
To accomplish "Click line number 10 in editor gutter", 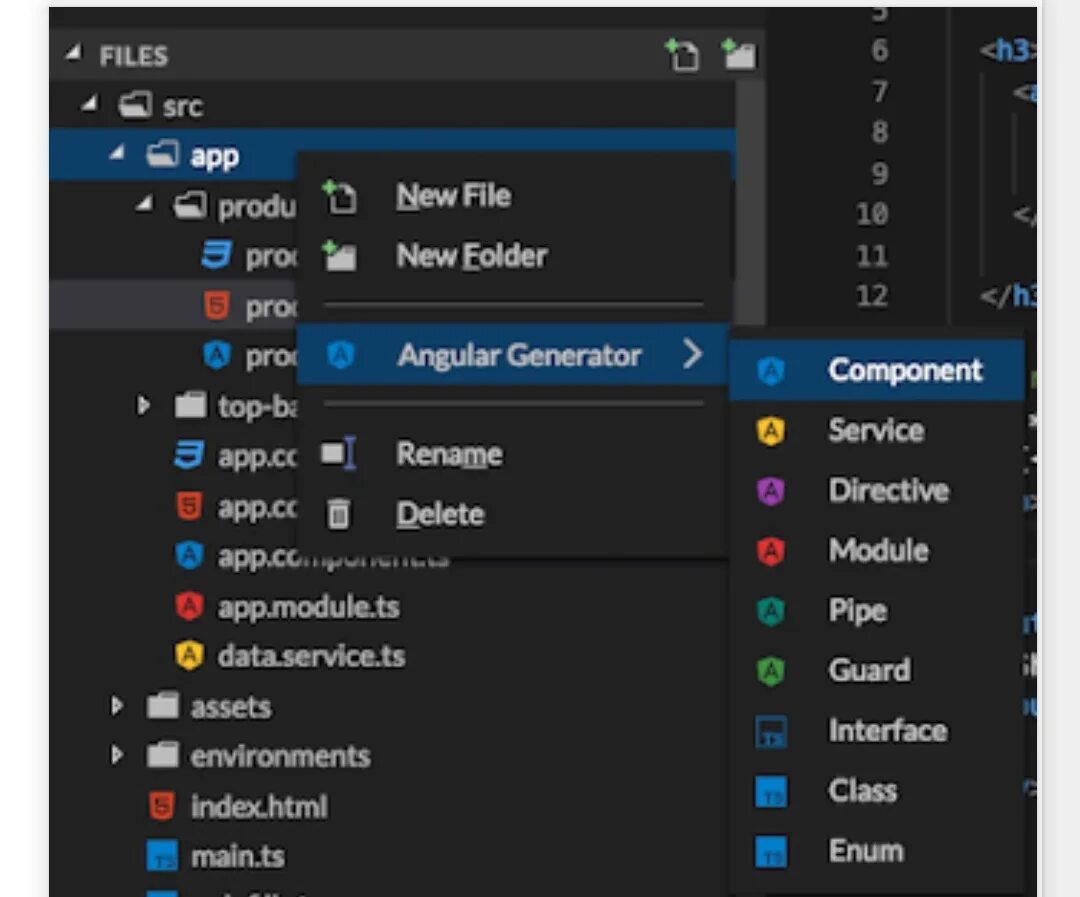I will pyautogui.click(x=872, y=214).
